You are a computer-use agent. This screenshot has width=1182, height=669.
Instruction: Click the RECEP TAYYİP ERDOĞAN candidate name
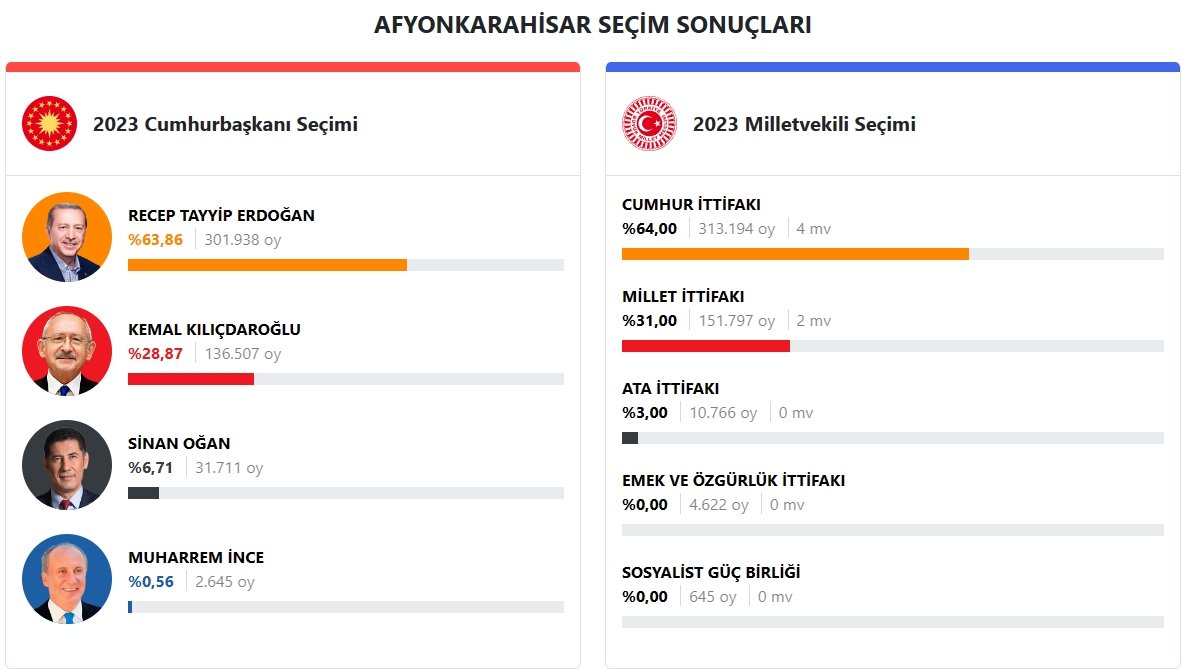(221, 216)
